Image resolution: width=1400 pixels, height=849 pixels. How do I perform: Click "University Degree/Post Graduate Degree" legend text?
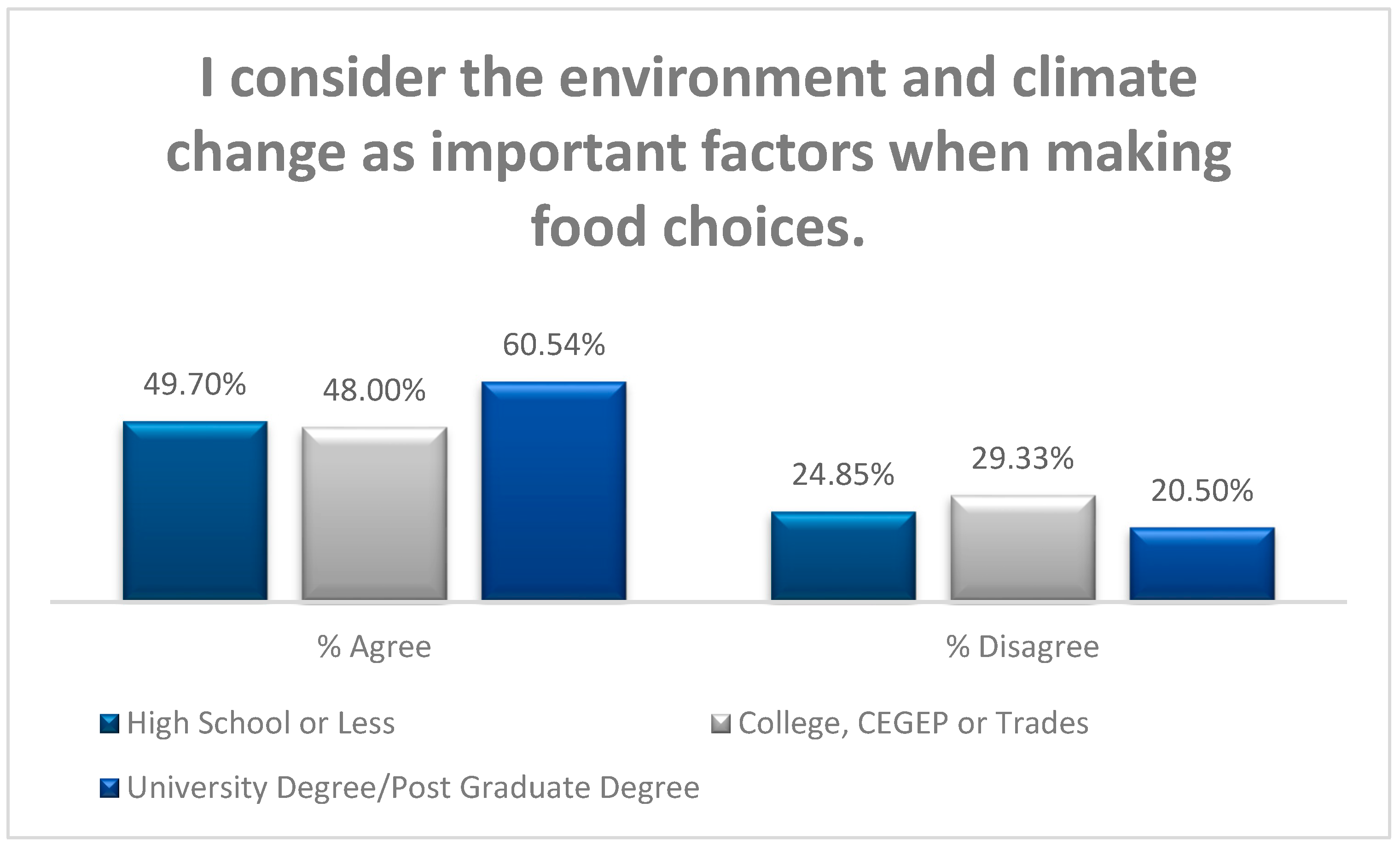pyautogui.click(x=413, y=788)
